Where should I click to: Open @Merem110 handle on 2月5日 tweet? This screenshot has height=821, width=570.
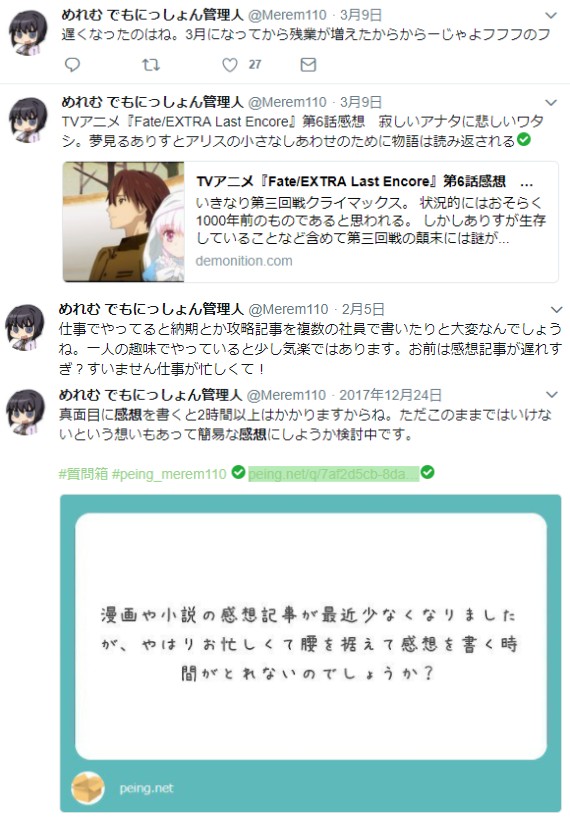click(288, 309)
